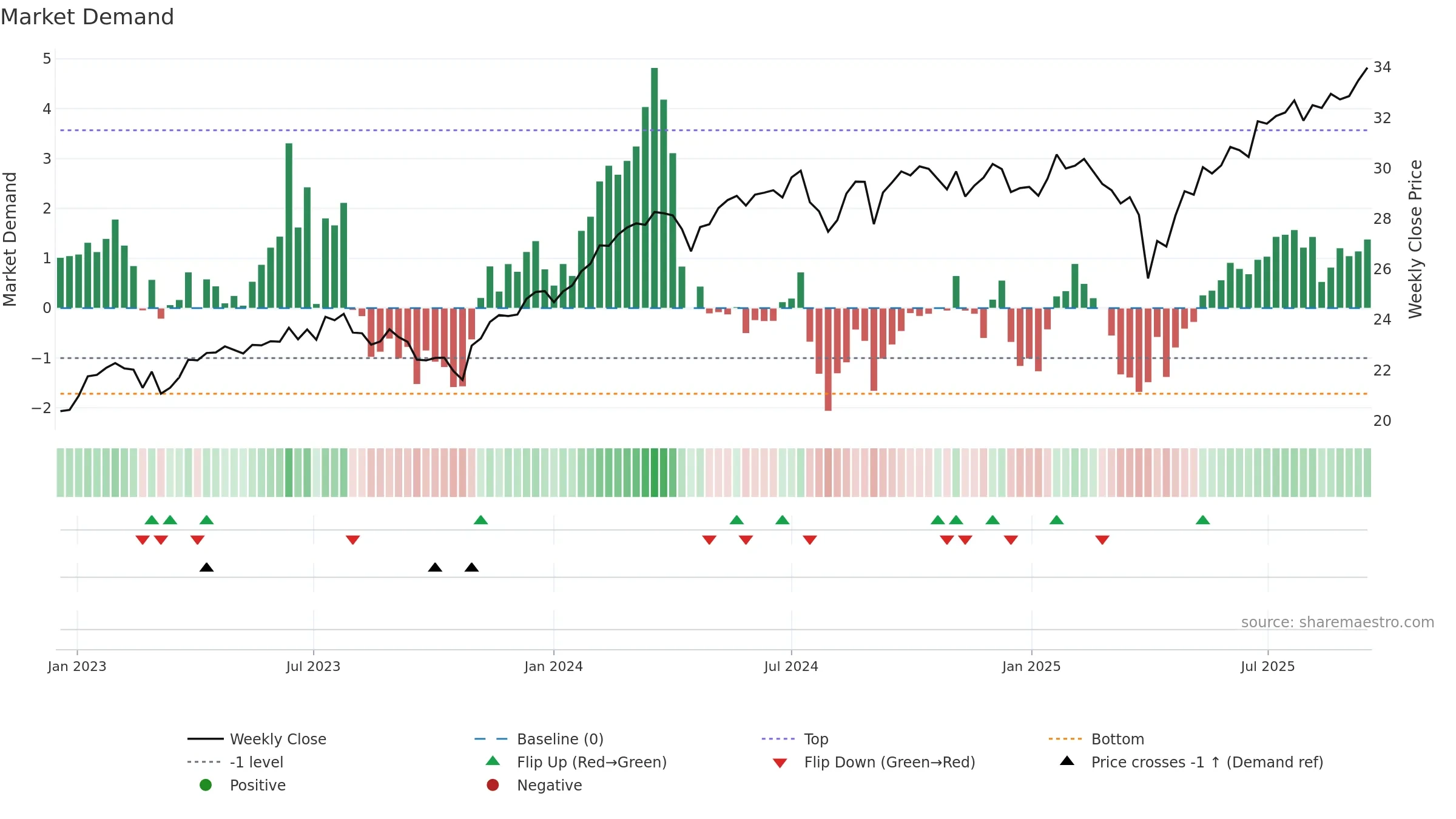This screenshot has height=819, width=1456.
Task: Toggle the Bottom legend entry
Action: click(x=1096, y=739)
